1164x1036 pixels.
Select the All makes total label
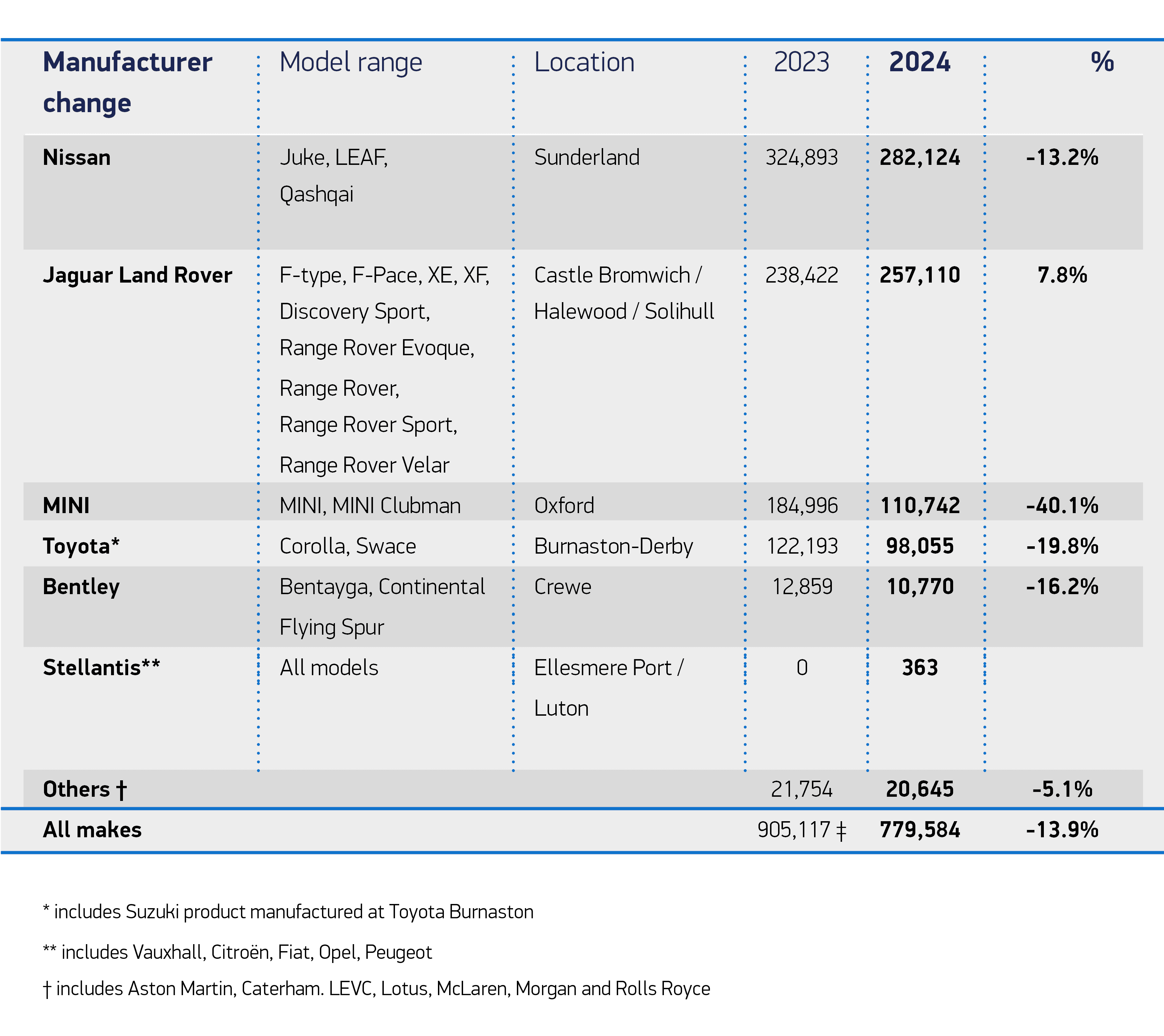coord(92,830)
